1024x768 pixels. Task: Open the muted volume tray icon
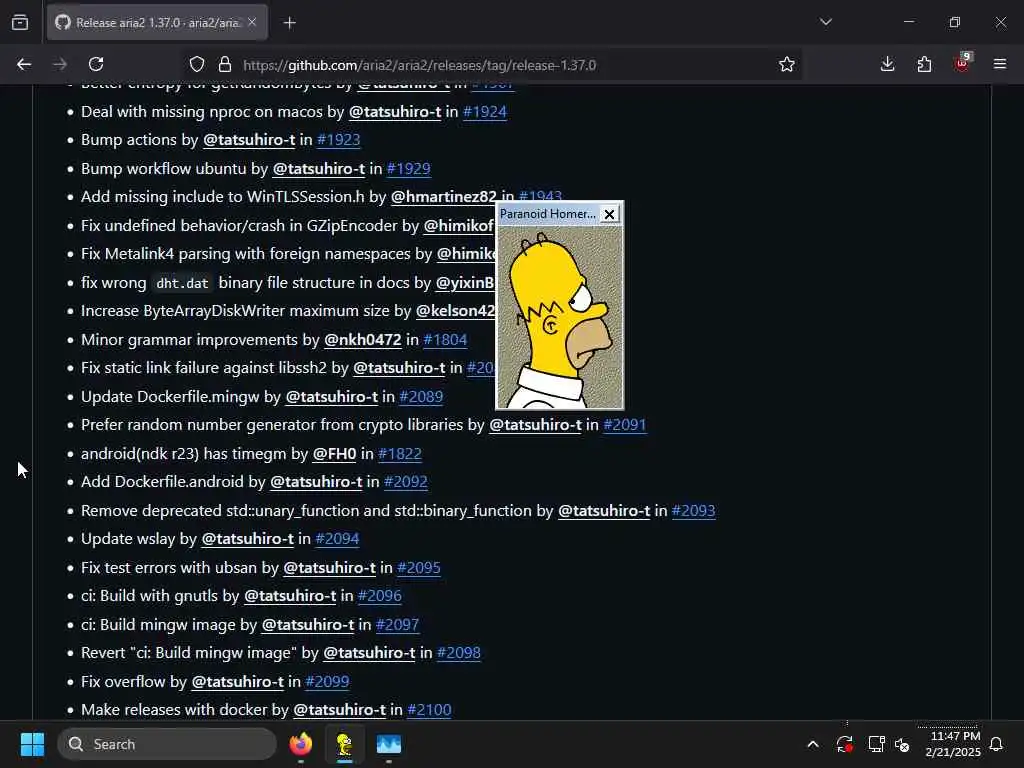(x=903, y=744)
